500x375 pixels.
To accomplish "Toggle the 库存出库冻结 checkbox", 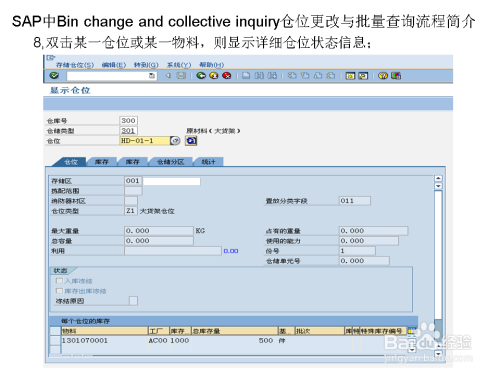I will click(x=59, y=291).
